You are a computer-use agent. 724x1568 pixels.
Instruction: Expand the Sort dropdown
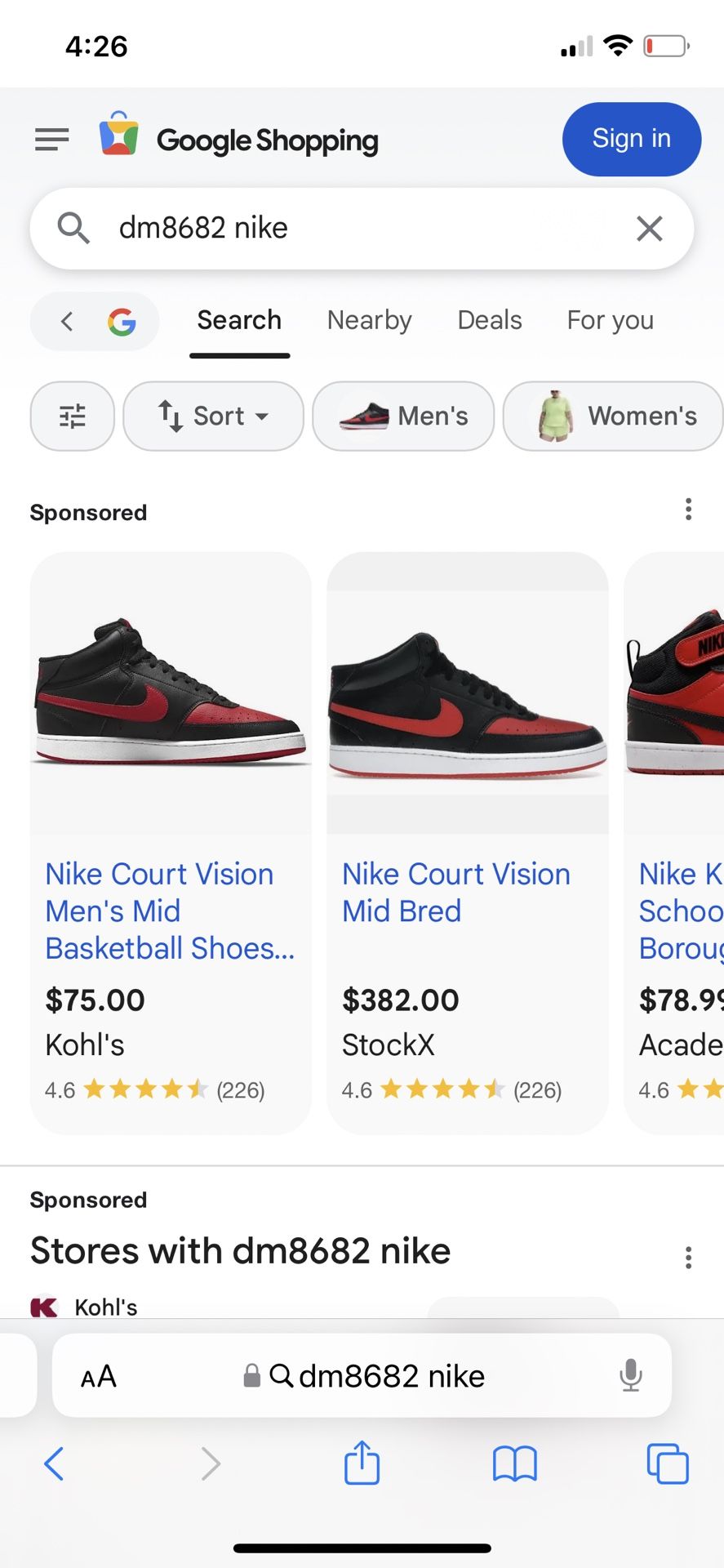click(213, 416)
